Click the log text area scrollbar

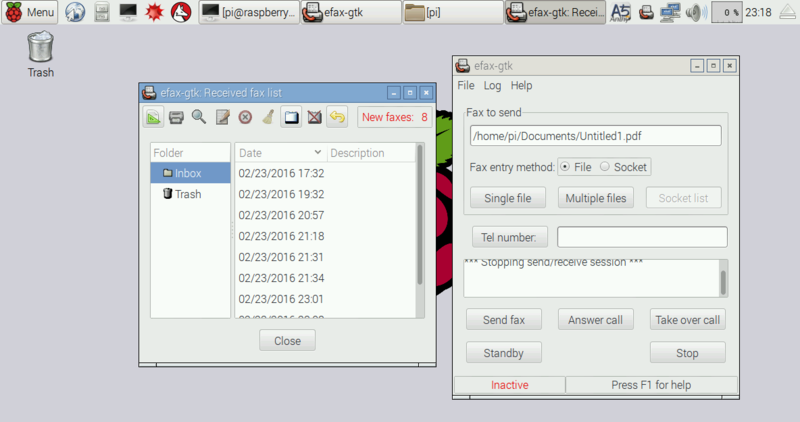[723, 283]
